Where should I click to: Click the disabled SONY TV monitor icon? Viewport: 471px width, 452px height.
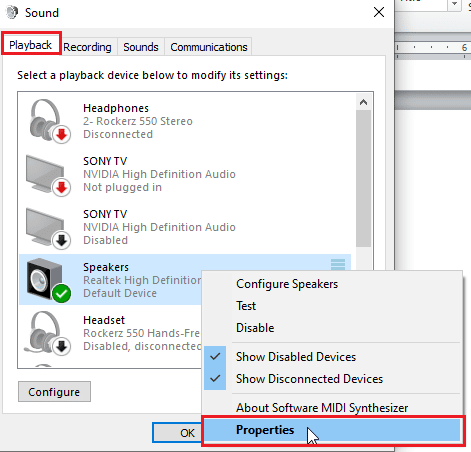pos(48,228)
